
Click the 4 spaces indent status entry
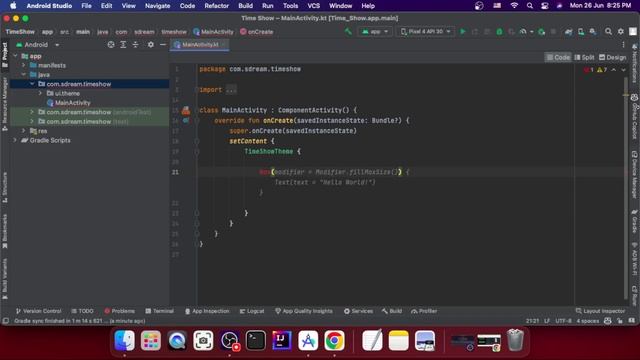(587, 321)
